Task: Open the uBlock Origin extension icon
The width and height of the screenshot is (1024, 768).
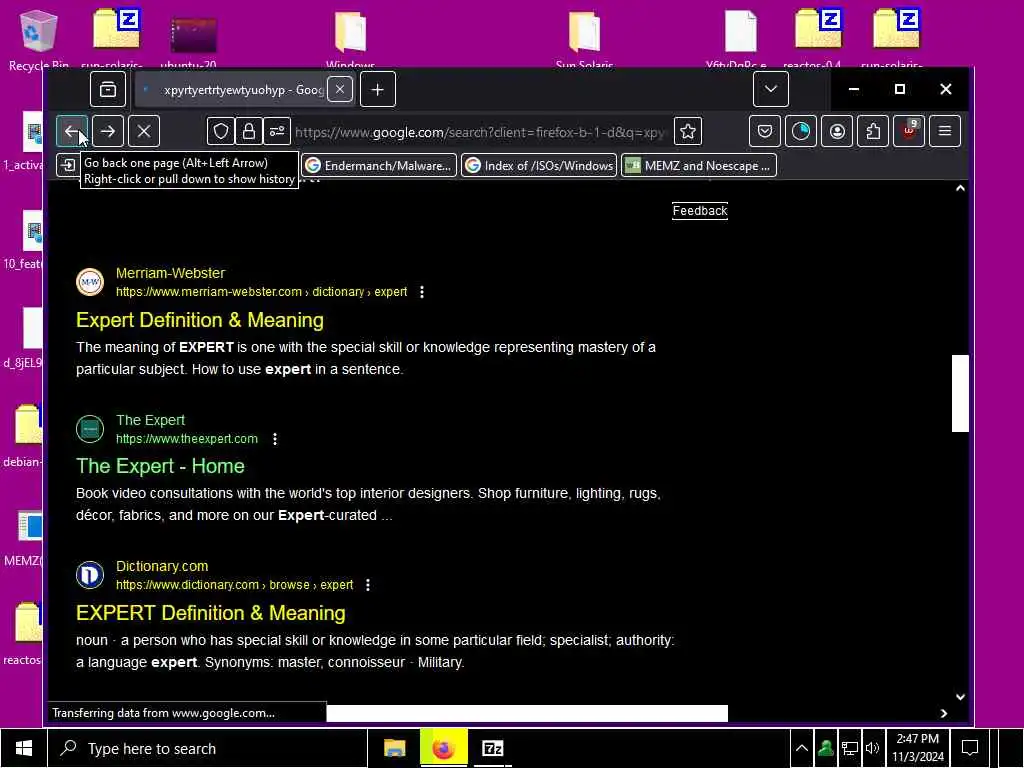Action: pyautogui.click(x=909, y=131)
